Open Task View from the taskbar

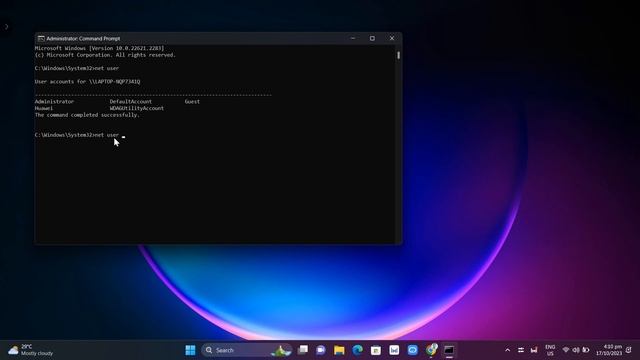coord(303,350)
